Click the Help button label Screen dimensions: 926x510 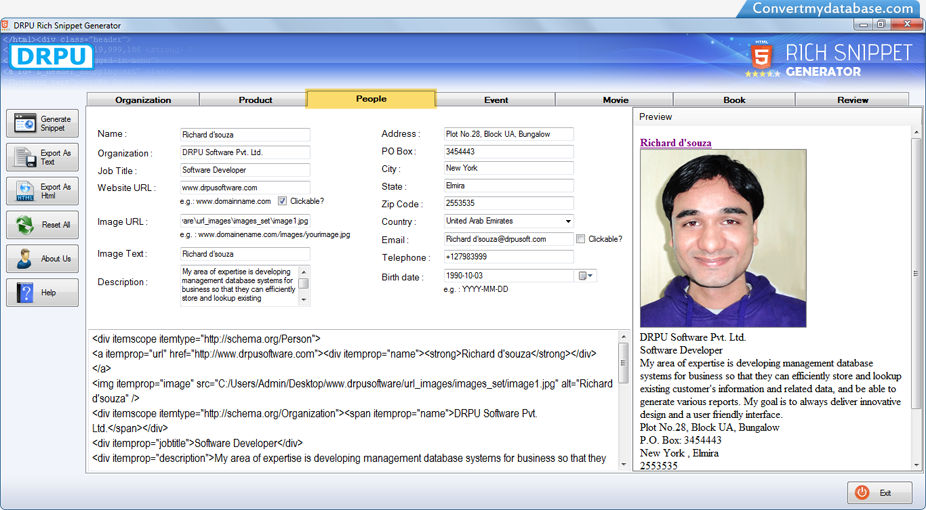[48, 293]
